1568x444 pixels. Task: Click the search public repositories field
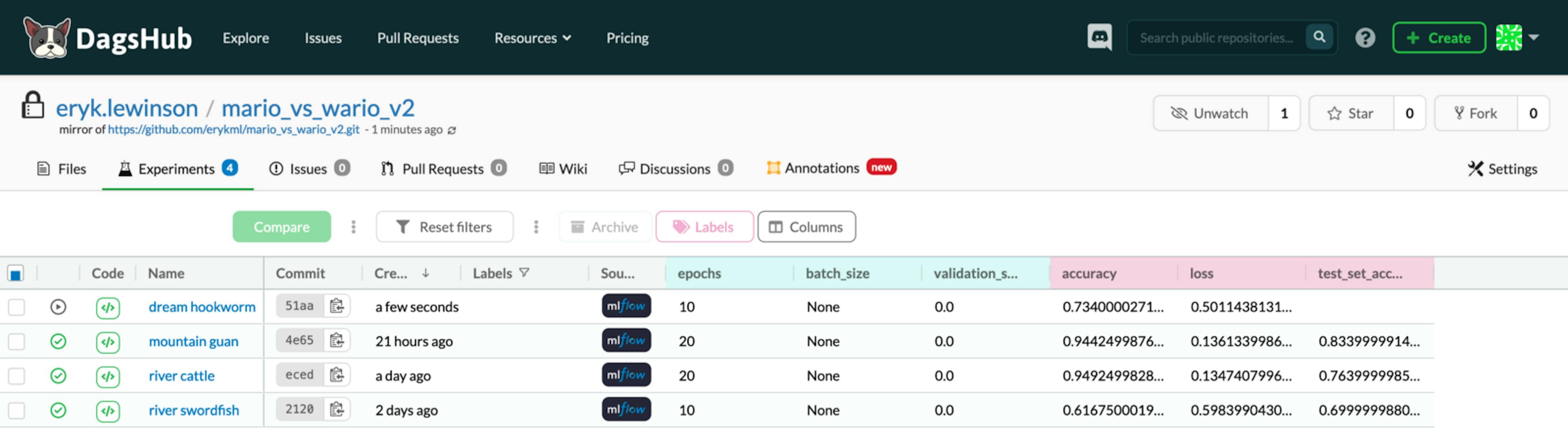1216,38
